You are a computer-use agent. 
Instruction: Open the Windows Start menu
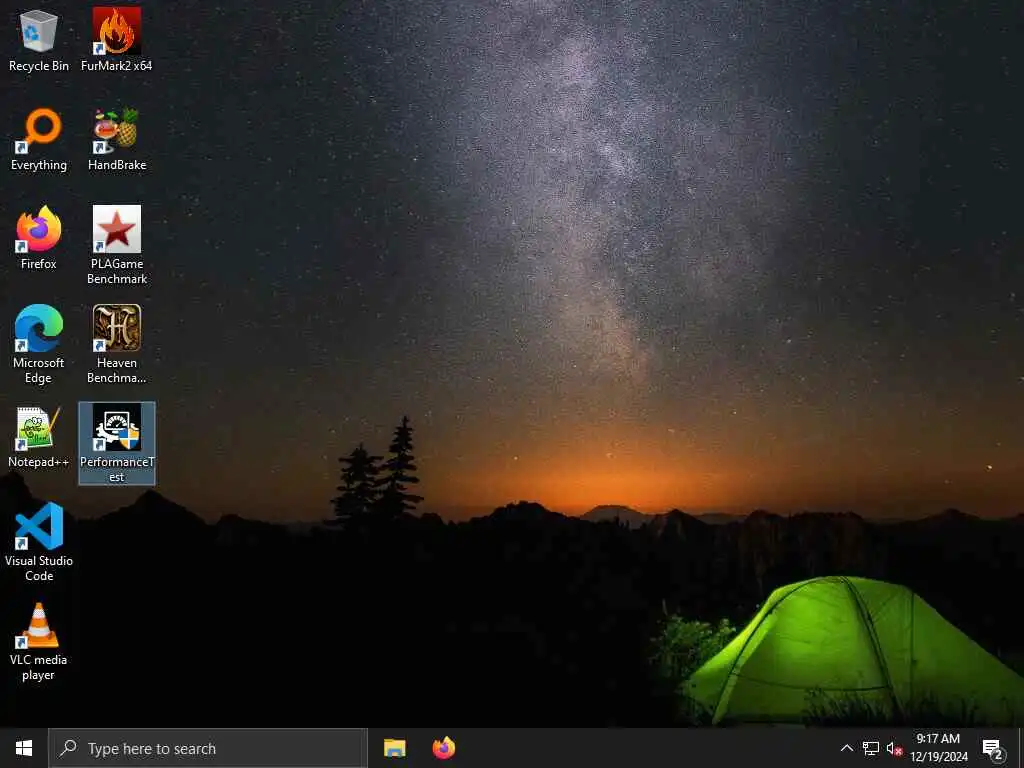(x=24, y=748)
